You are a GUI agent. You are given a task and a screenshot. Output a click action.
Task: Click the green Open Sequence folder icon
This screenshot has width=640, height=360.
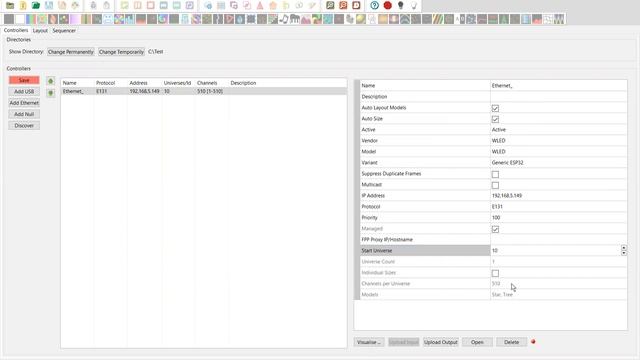tap(36, 5)
